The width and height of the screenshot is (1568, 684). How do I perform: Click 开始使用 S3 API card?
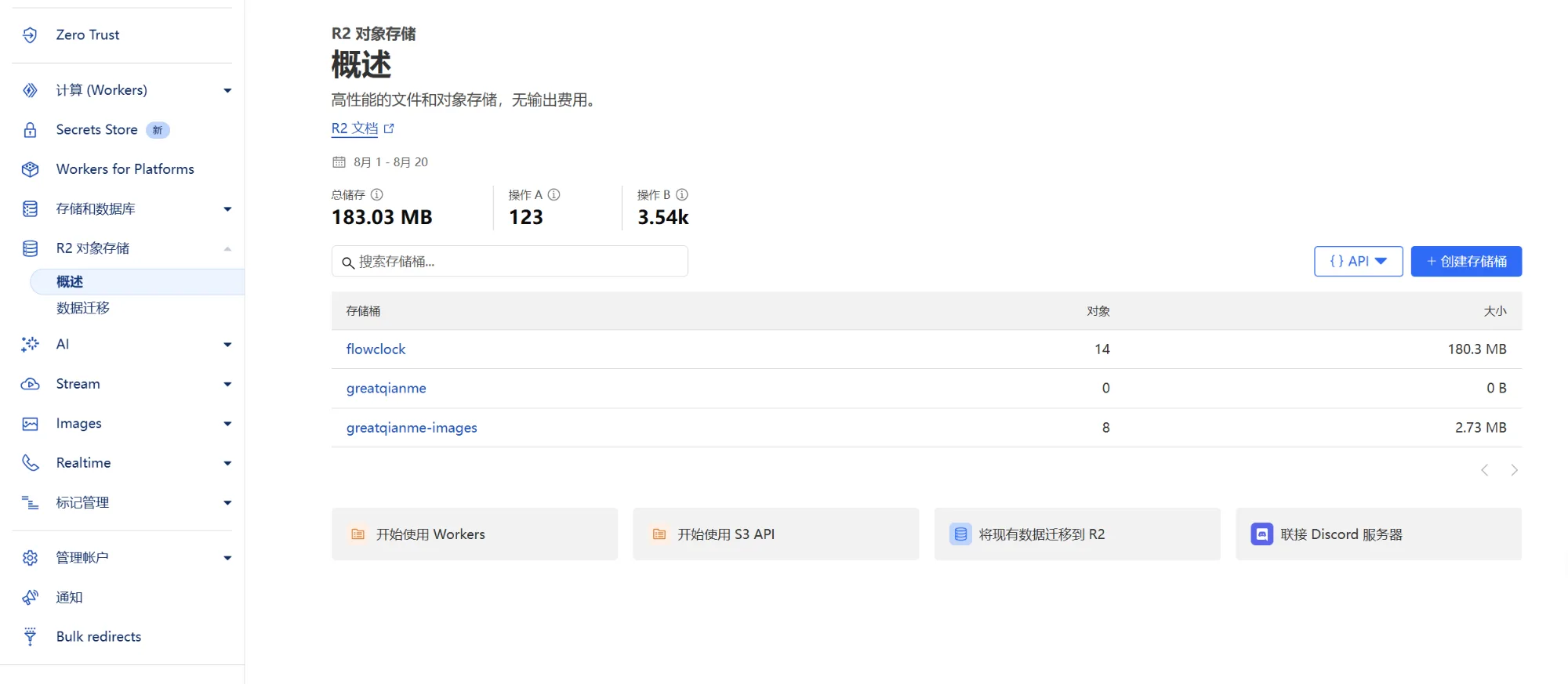776,534
